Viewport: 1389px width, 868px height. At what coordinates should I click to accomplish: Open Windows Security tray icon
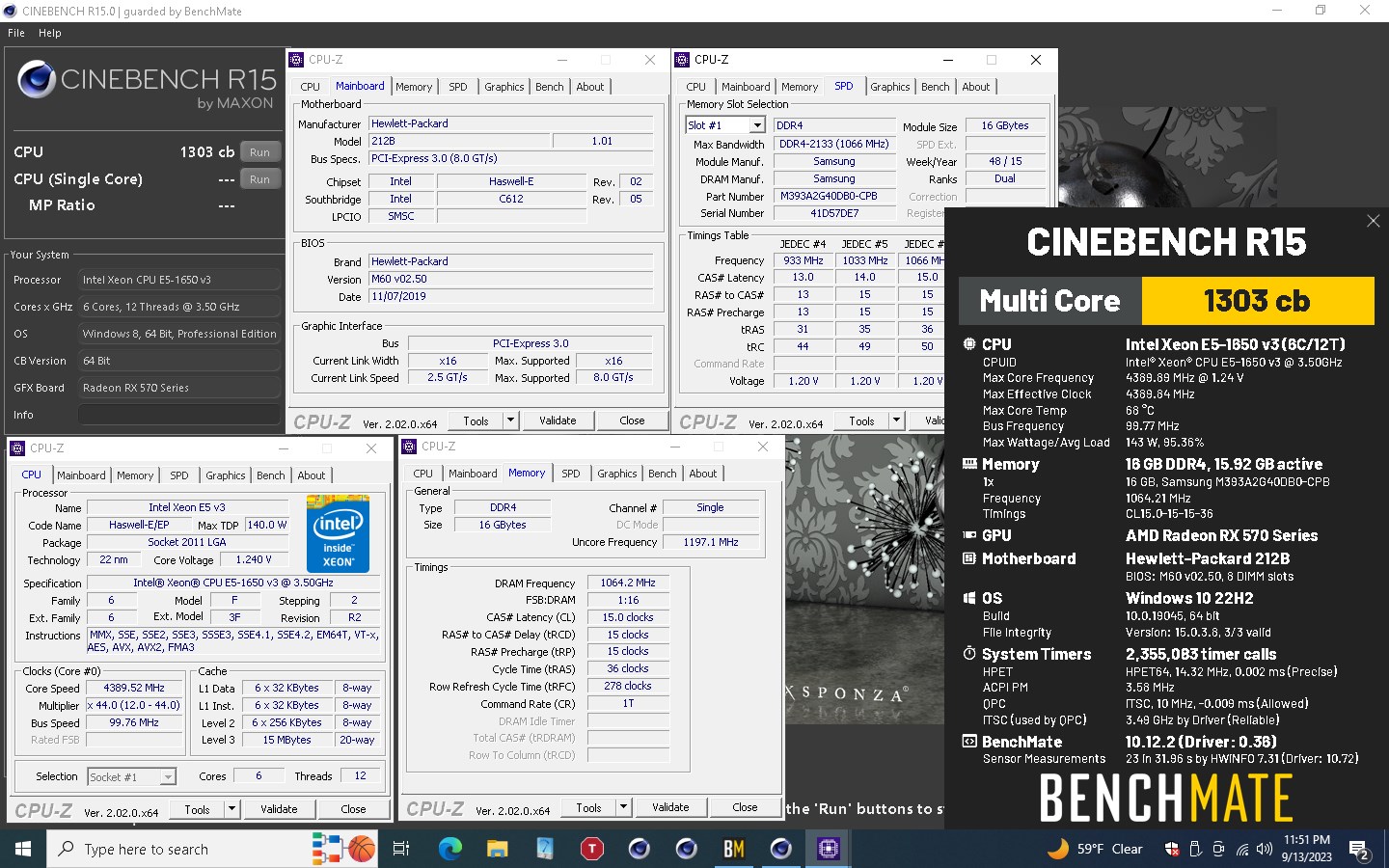click(1172, 849)
